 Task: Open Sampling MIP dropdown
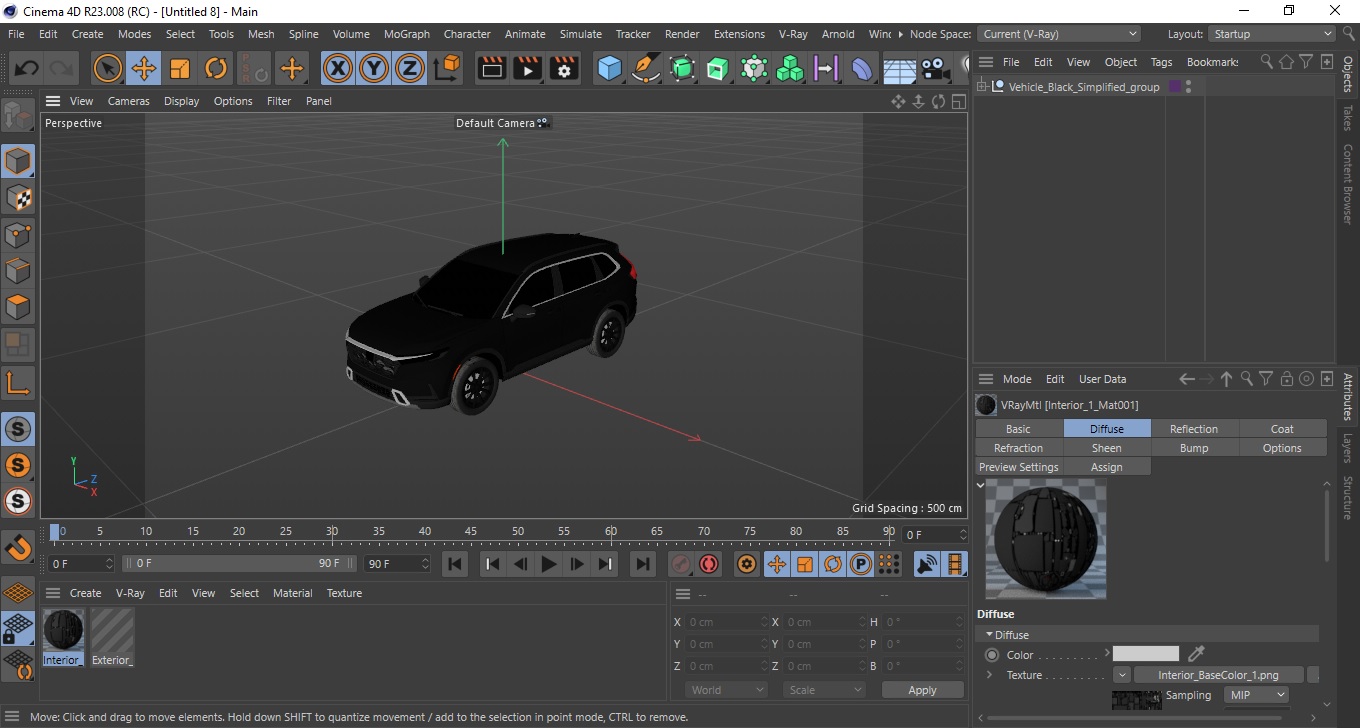(1255, 695)
